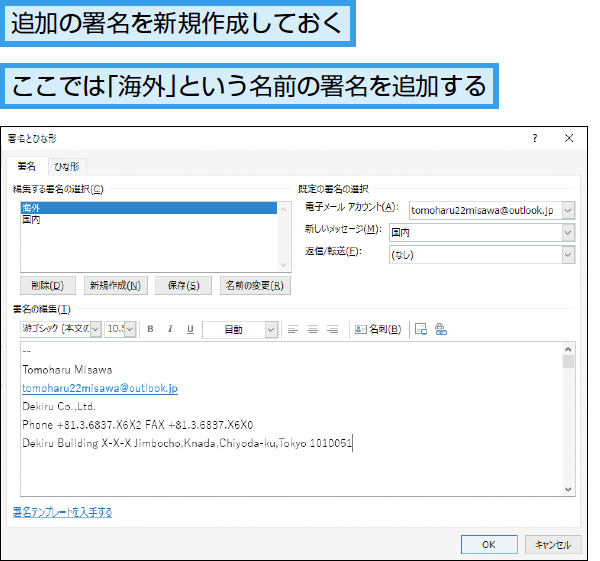Insert hyperlink icon in signature toolbar
Image resolution: width=600 pixels, height=561 pixels.
441,329
